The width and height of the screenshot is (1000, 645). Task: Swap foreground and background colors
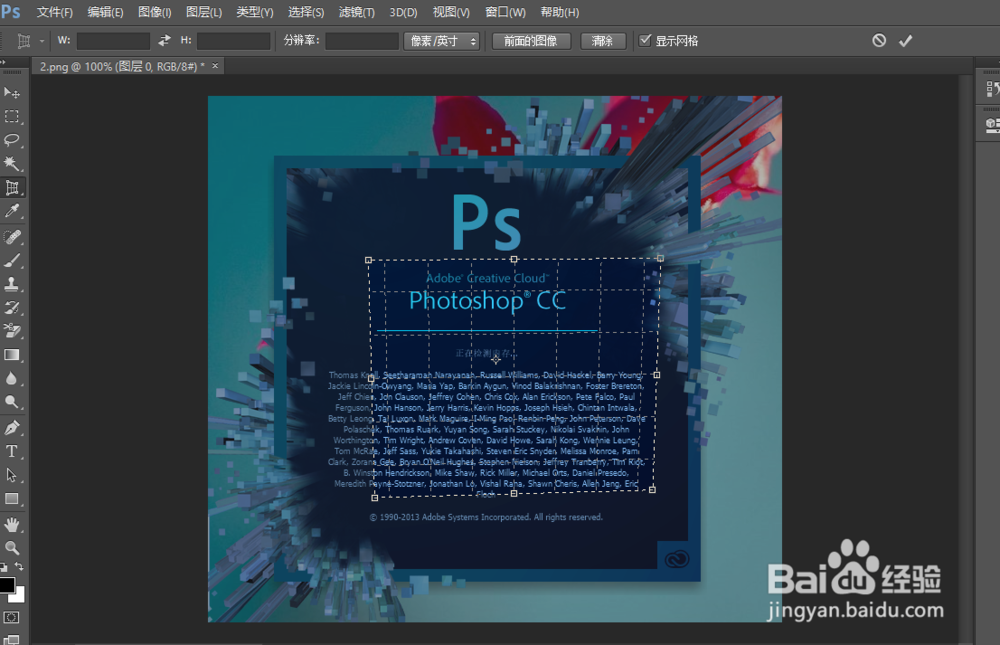(19, 567)
